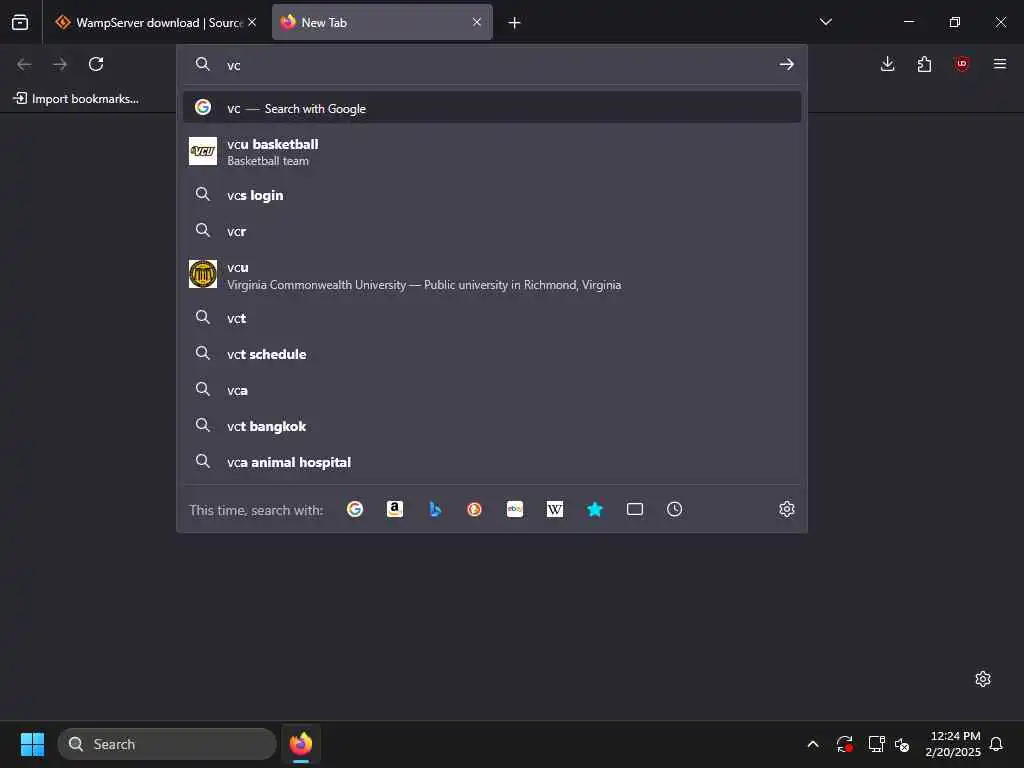1024x768 pixels.
Task: Search this time with Bing icon
Action: coord(435,509)
